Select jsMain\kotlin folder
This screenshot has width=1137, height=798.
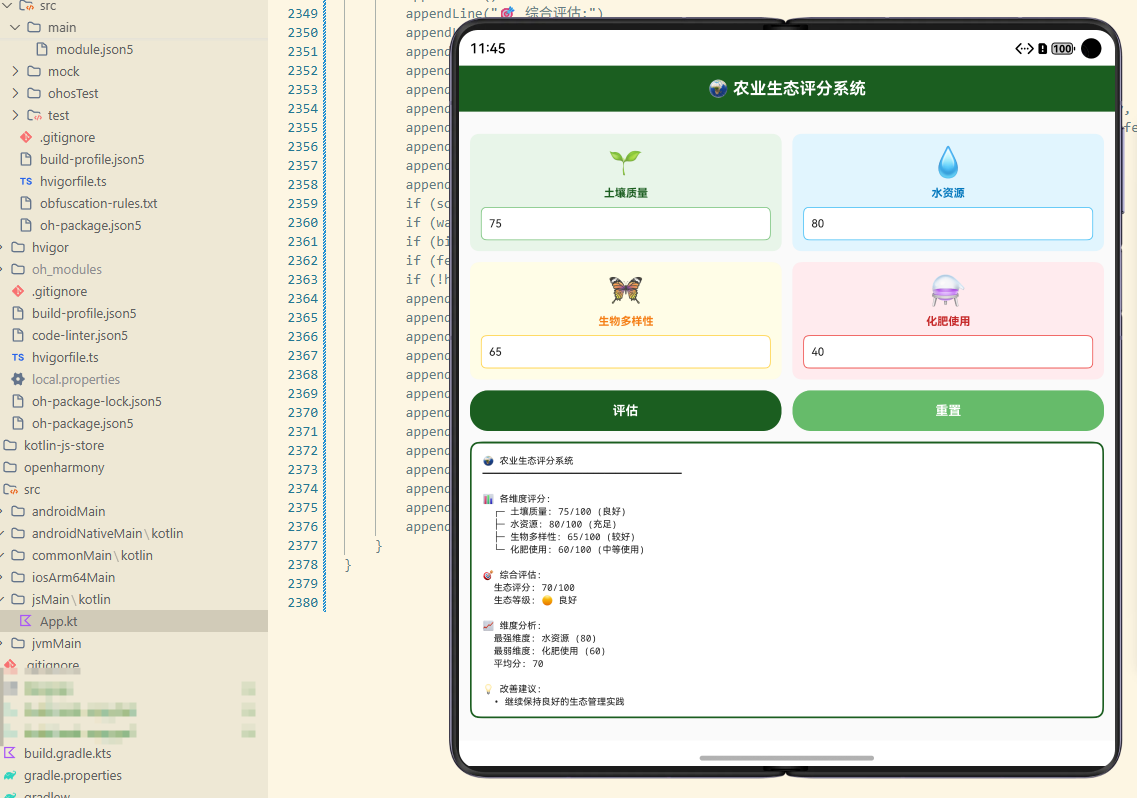pos(70,599)
